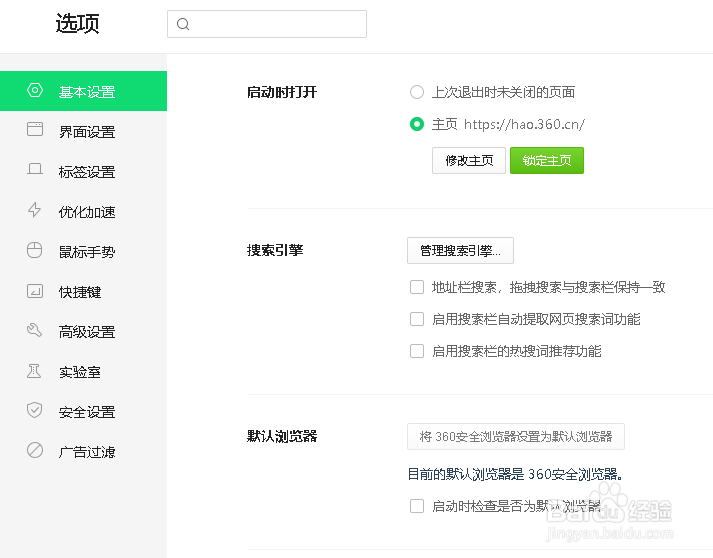Click the basic settings hexagon icon
The height and width of the screenshot is (558, 713).
coord(35,91)
